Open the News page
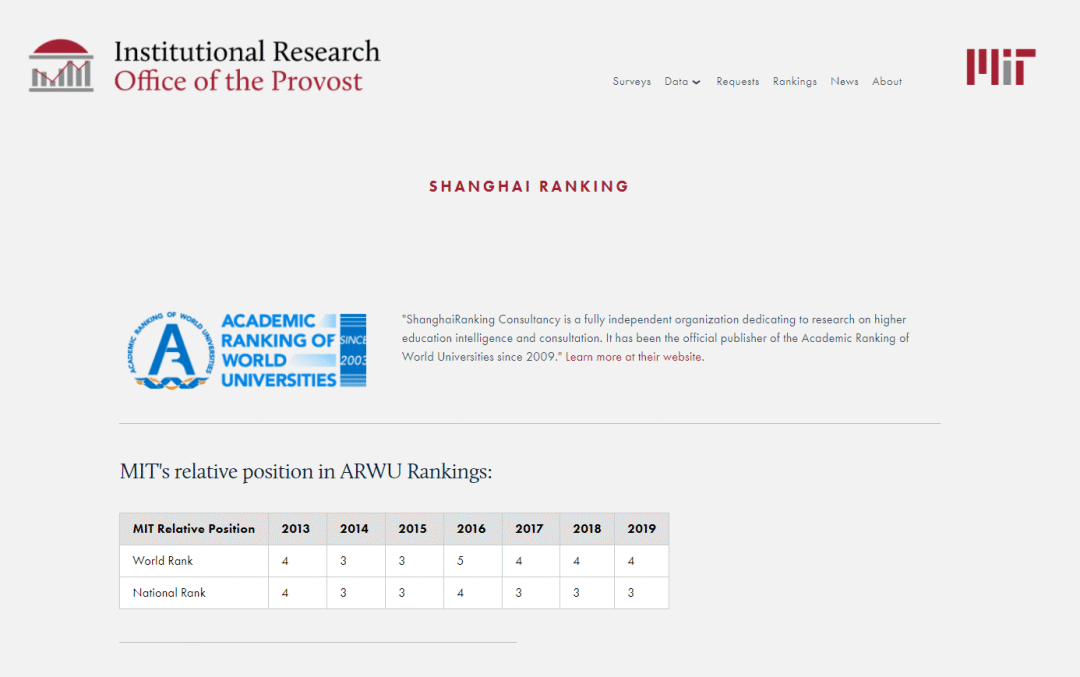This screenshot has height=677, width=1080. coord(844,81)
